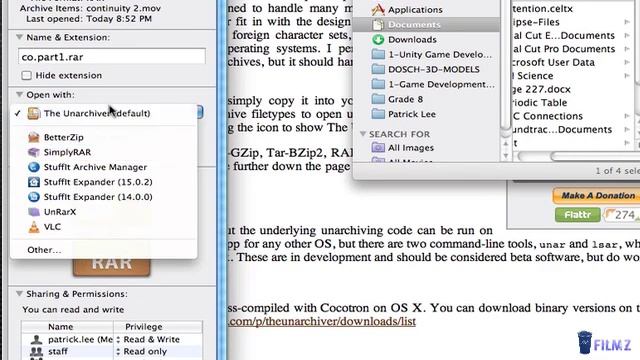Change patrick.lee privilege Read & Write
640x360 pixels.
click(x=148, y=339)
